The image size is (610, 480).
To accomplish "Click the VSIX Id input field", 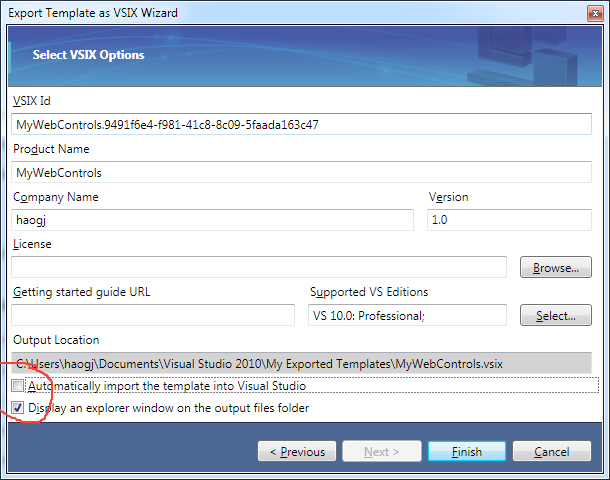I will pos(301,124).
